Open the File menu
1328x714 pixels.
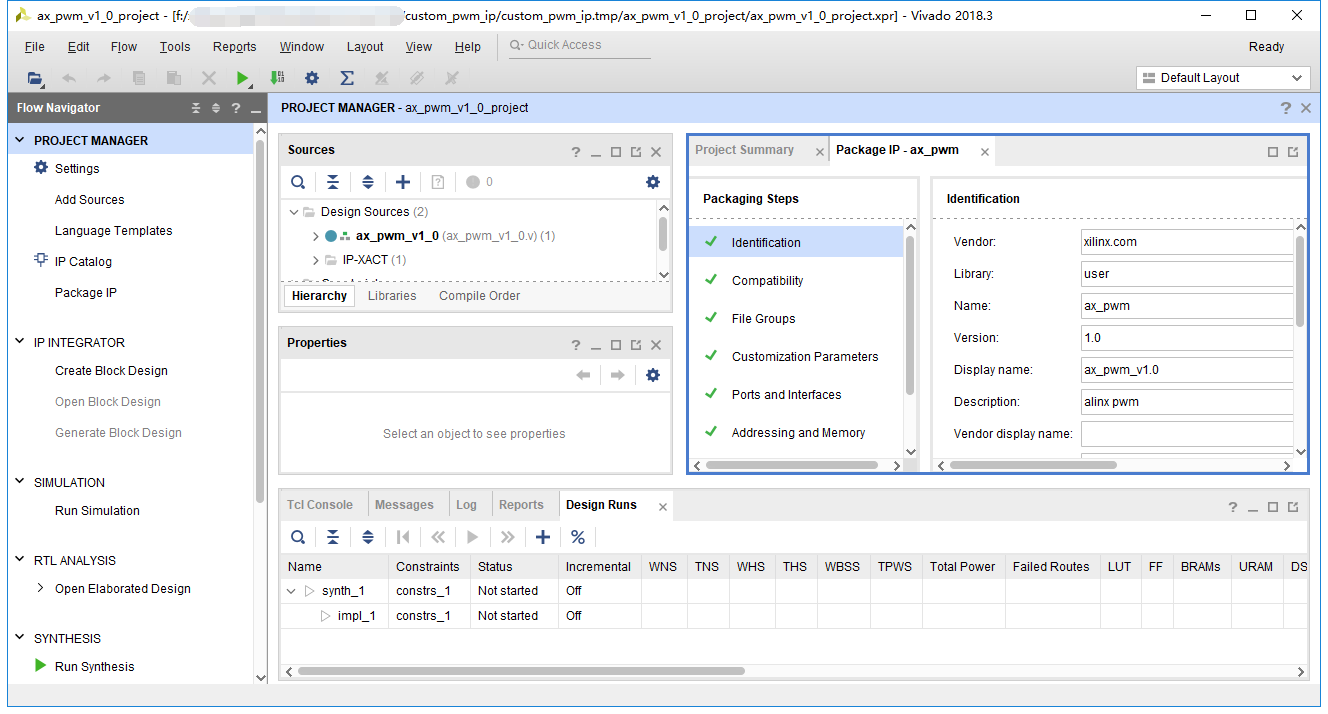point(35,47)
